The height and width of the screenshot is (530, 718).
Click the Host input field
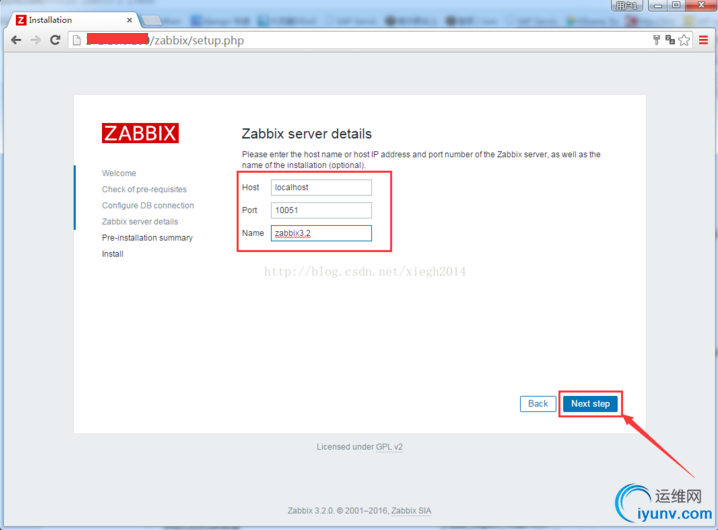[321, 187]
